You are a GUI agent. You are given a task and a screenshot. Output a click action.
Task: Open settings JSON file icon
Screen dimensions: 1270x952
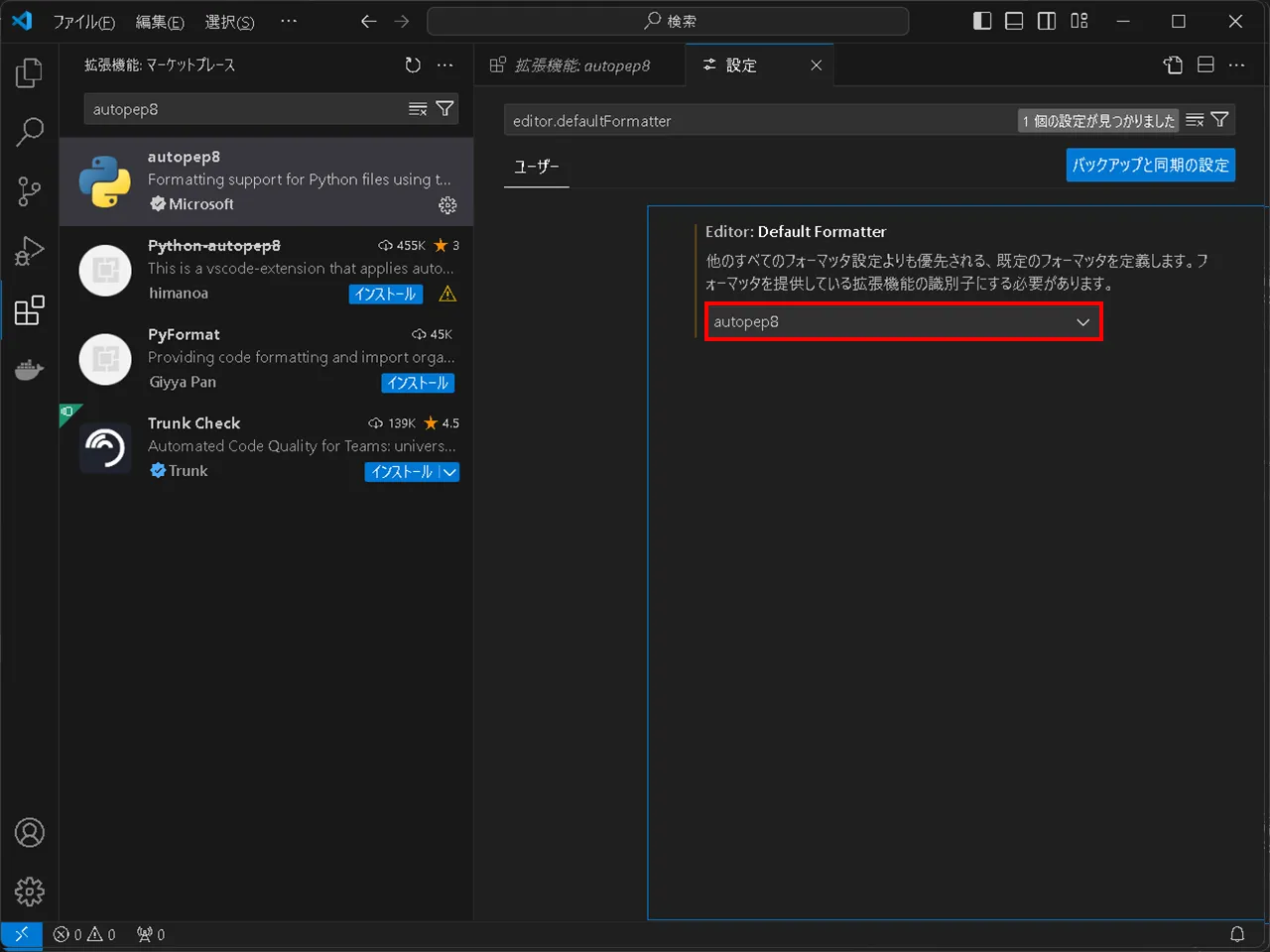coord(1173,65)
